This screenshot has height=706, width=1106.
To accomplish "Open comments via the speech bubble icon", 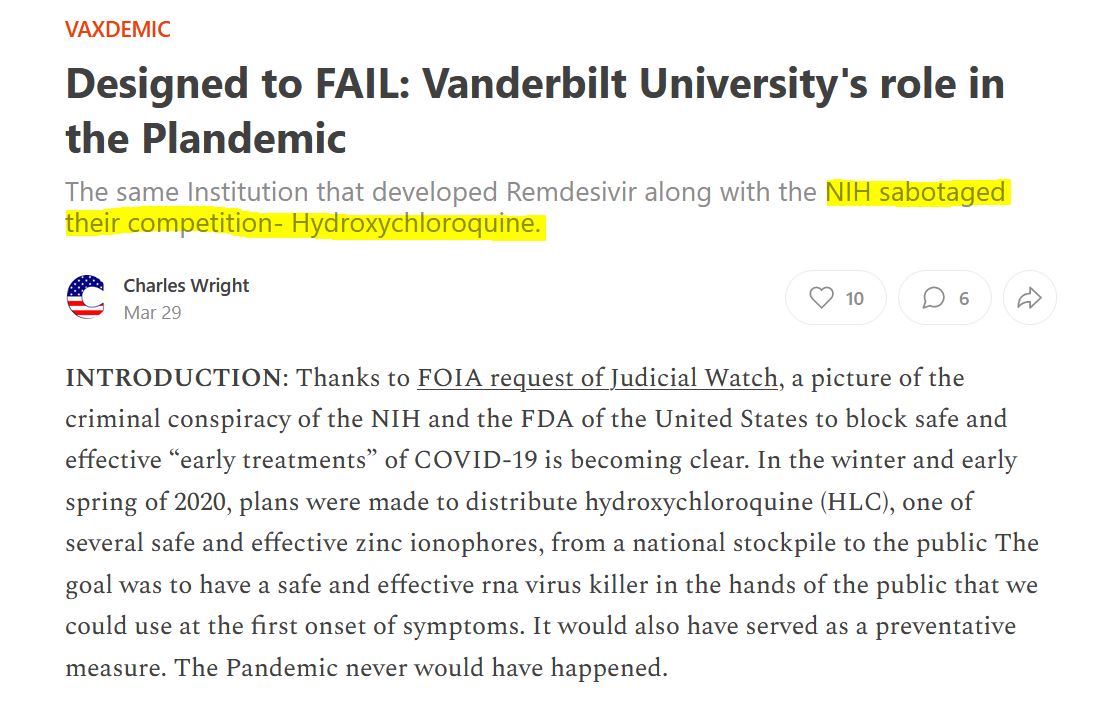I will pyautogui.click(x=933, y=298).
